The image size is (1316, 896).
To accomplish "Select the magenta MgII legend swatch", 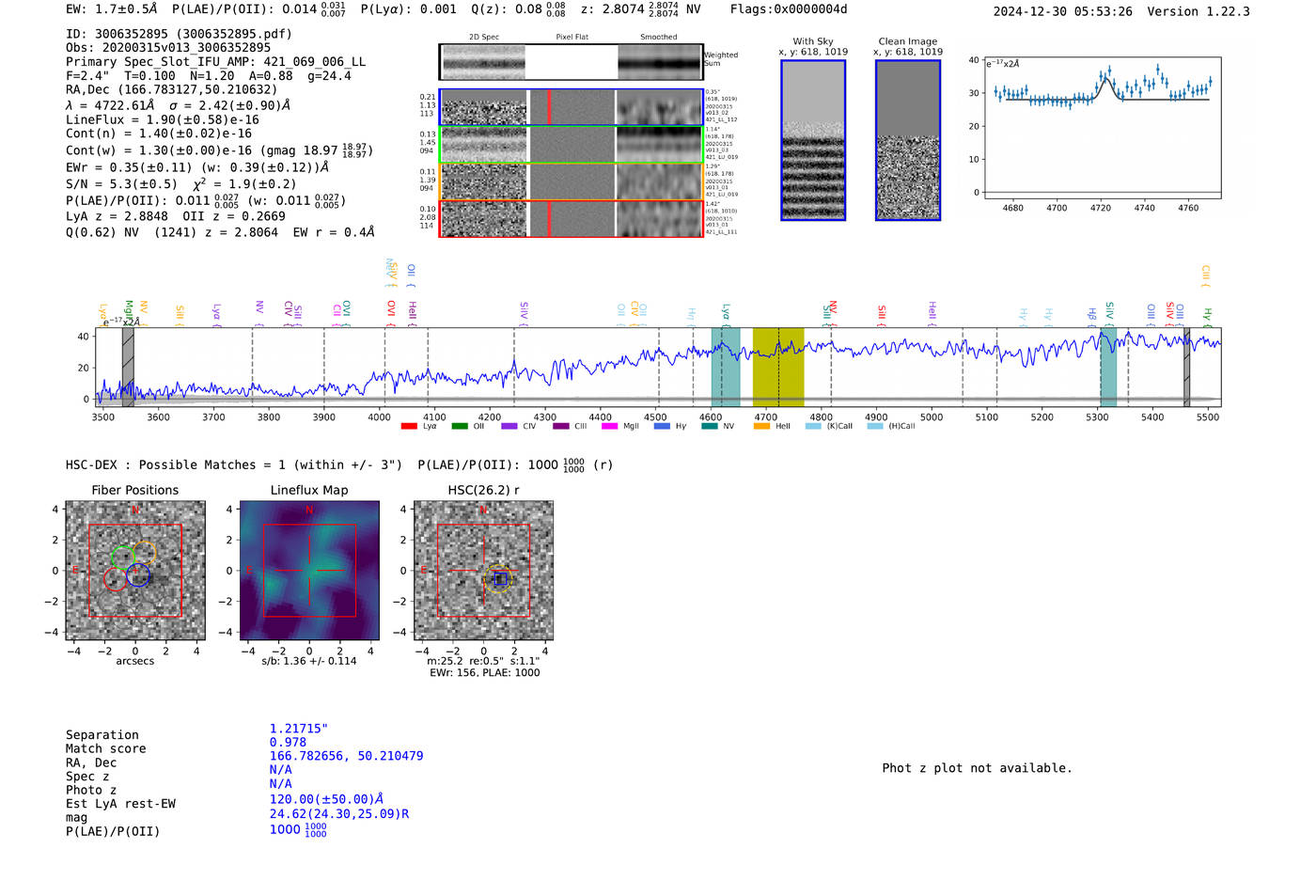I will (609, 426).
